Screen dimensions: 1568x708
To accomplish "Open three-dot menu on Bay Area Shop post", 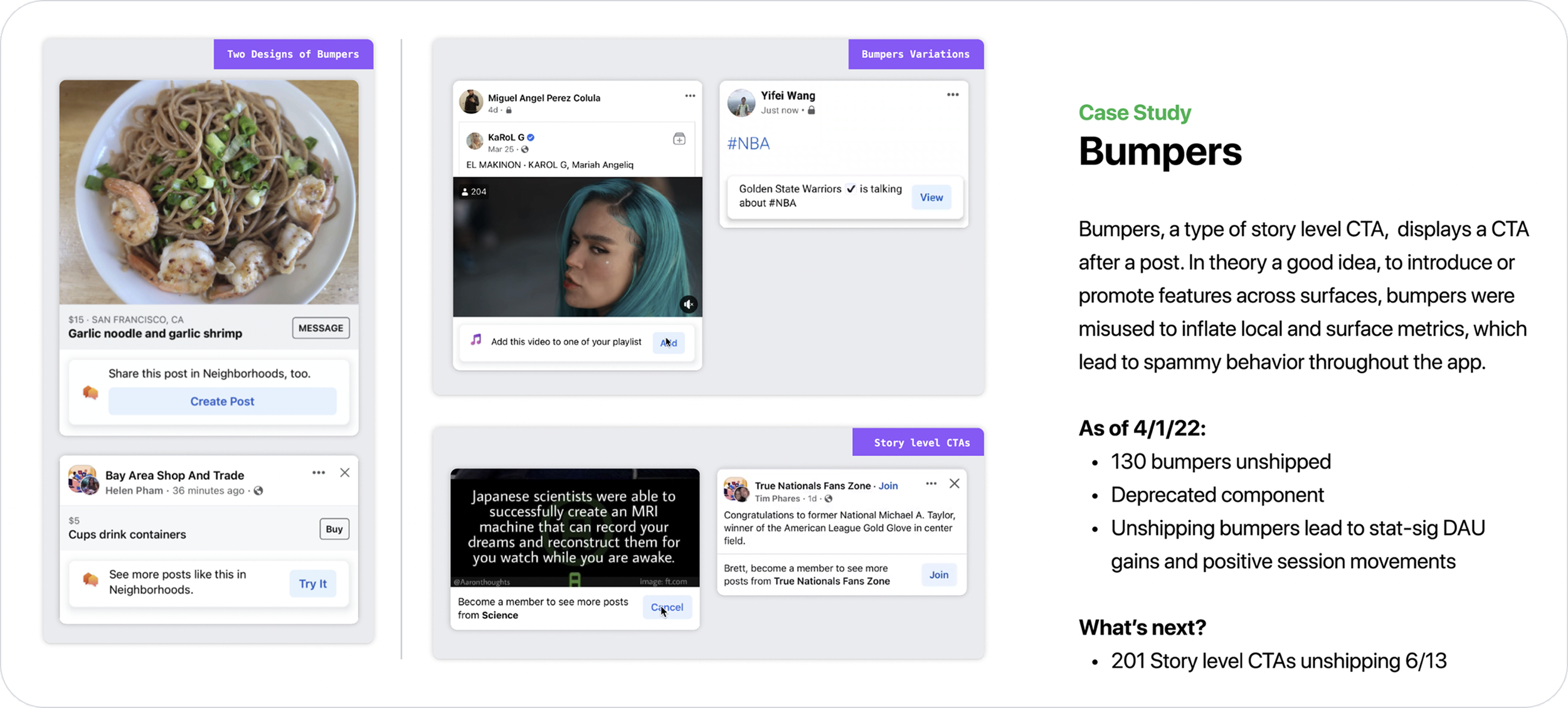I will tap(319, 473).
